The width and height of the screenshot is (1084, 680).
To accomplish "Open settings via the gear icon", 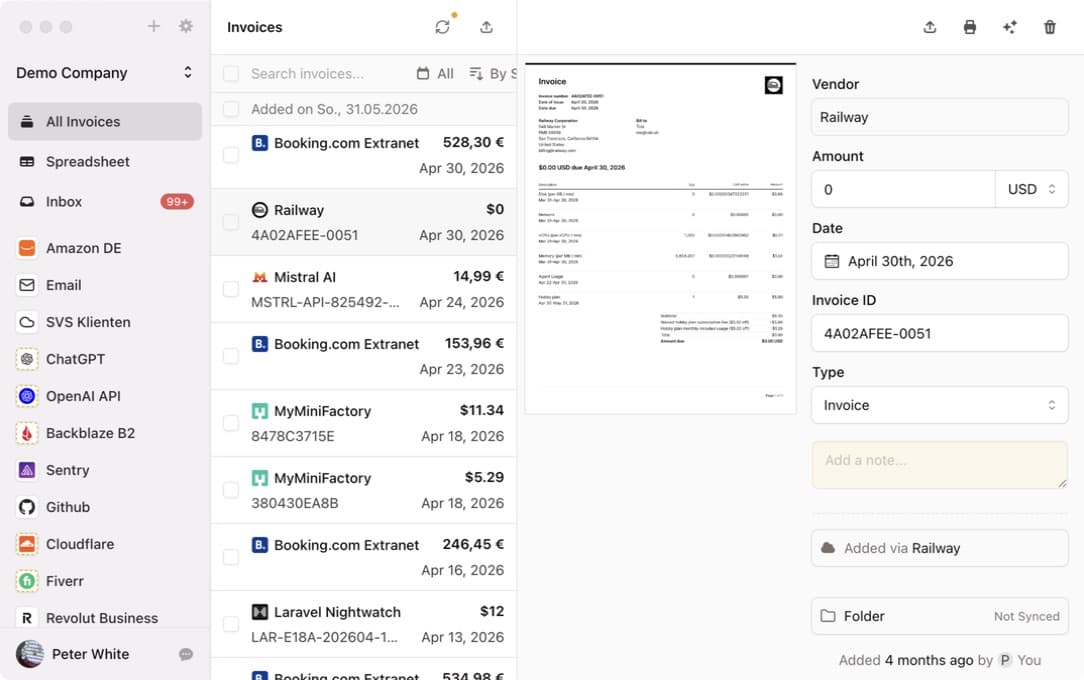I will click(x=186, y=26).
